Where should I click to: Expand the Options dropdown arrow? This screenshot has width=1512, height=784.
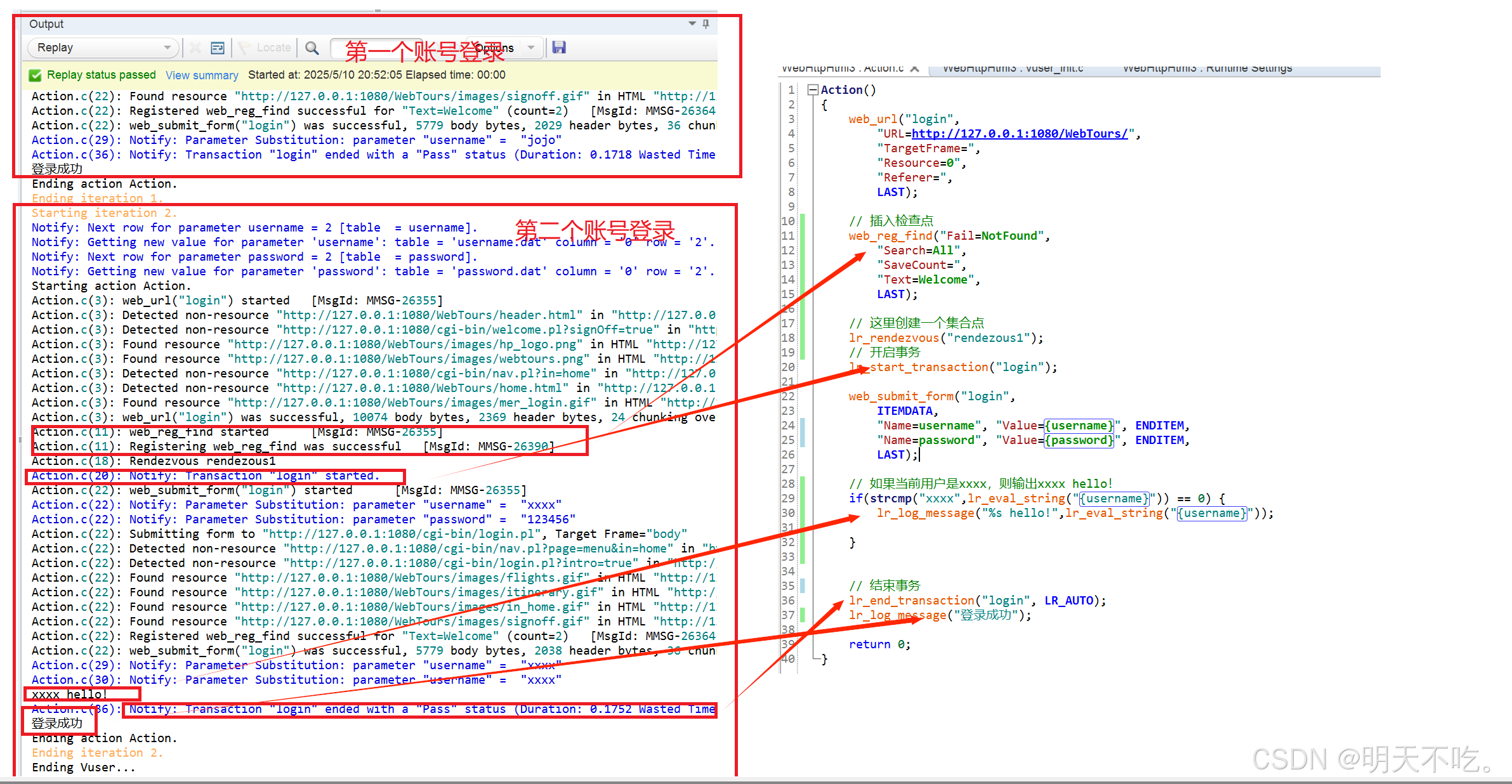pos(531,48)
